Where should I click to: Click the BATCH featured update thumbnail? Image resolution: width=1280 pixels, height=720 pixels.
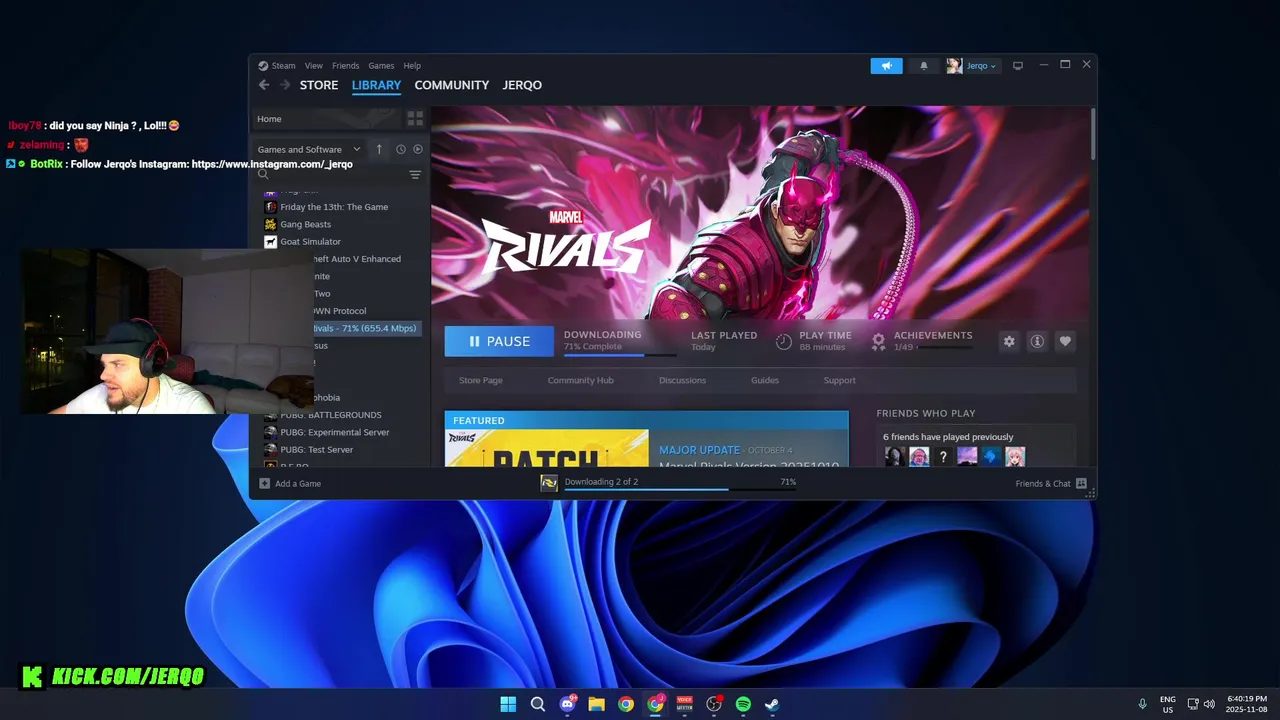click(547, 448)
